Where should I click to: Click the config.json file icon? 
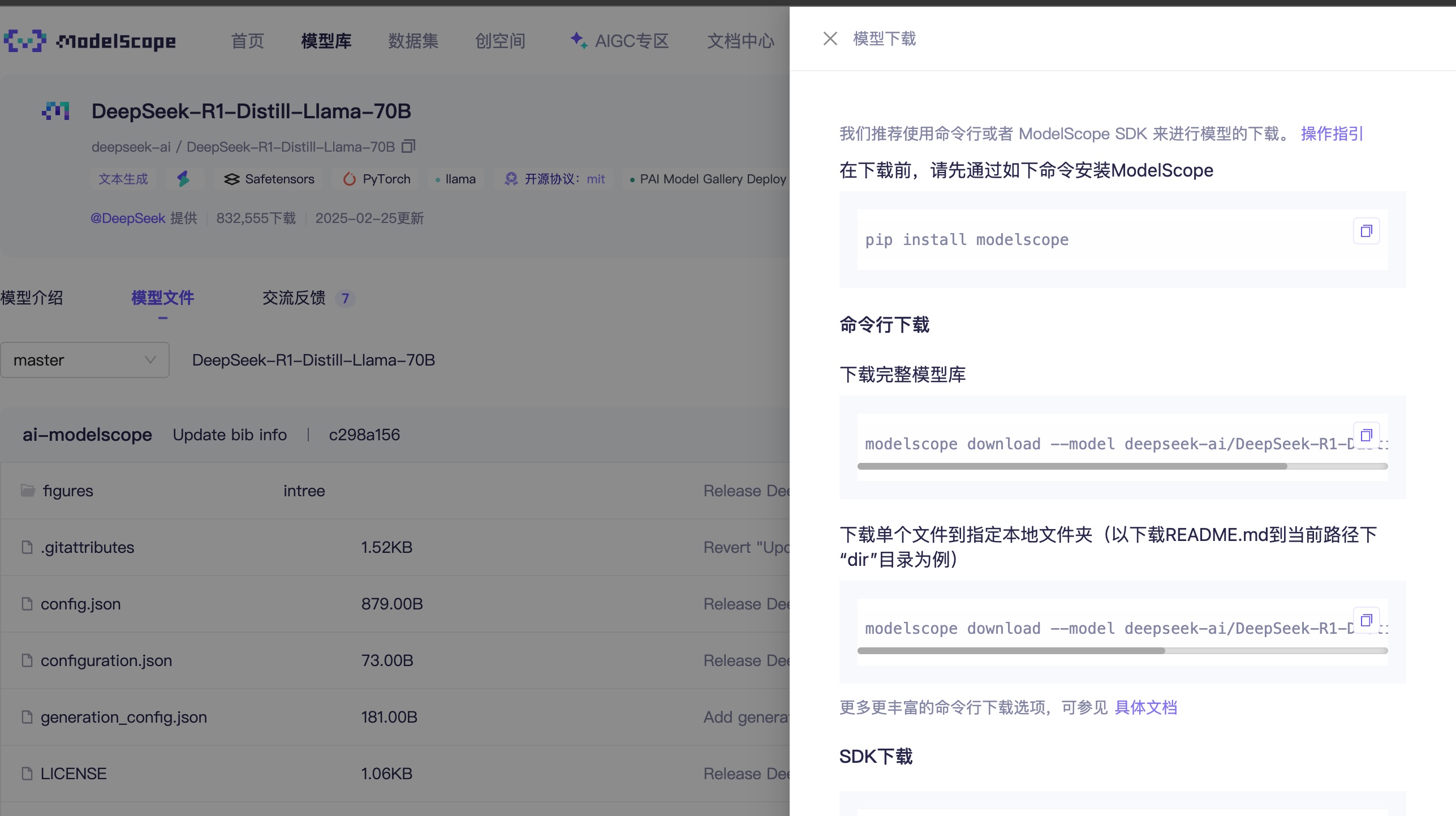tap(27, 603)
